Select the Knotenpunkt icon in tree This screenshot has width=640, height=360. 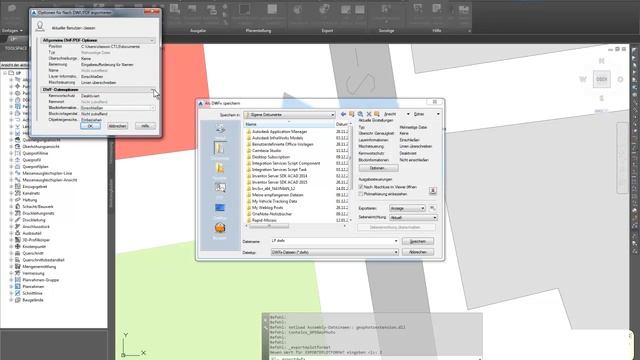[18, 247]
